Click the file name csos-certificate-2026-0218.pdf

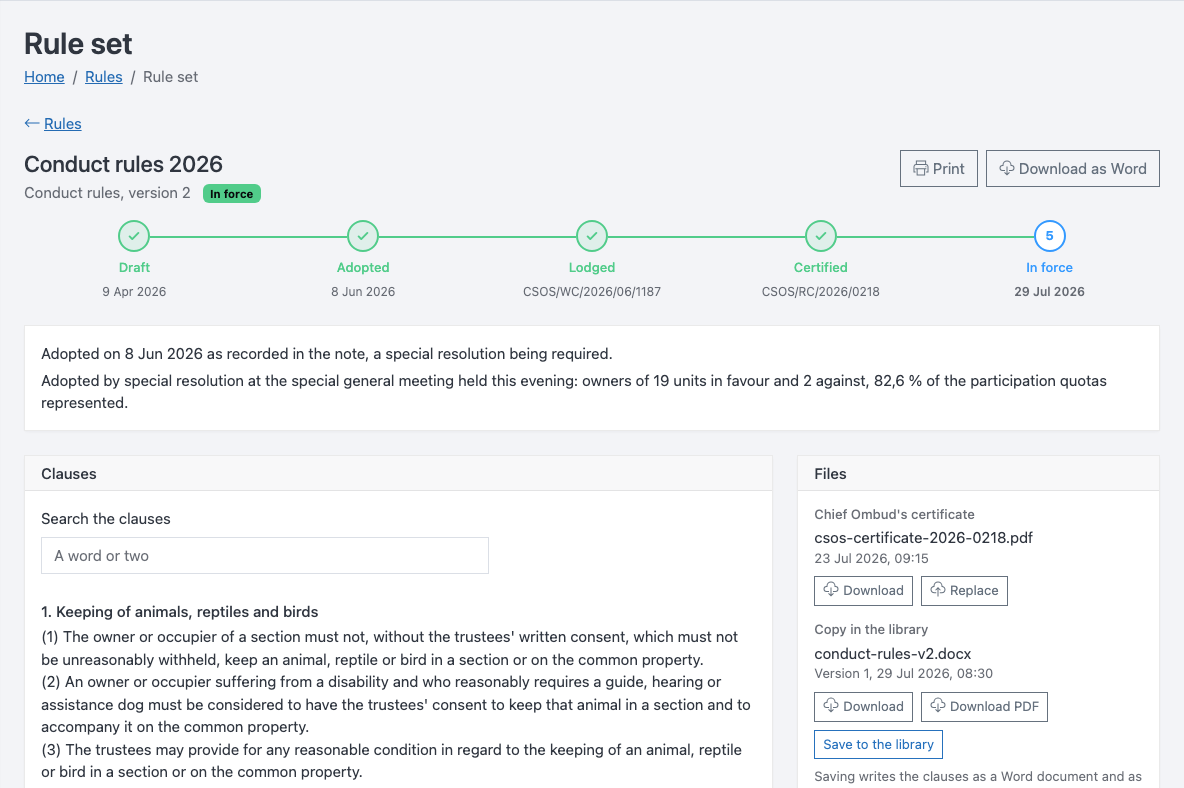point(923,538)
